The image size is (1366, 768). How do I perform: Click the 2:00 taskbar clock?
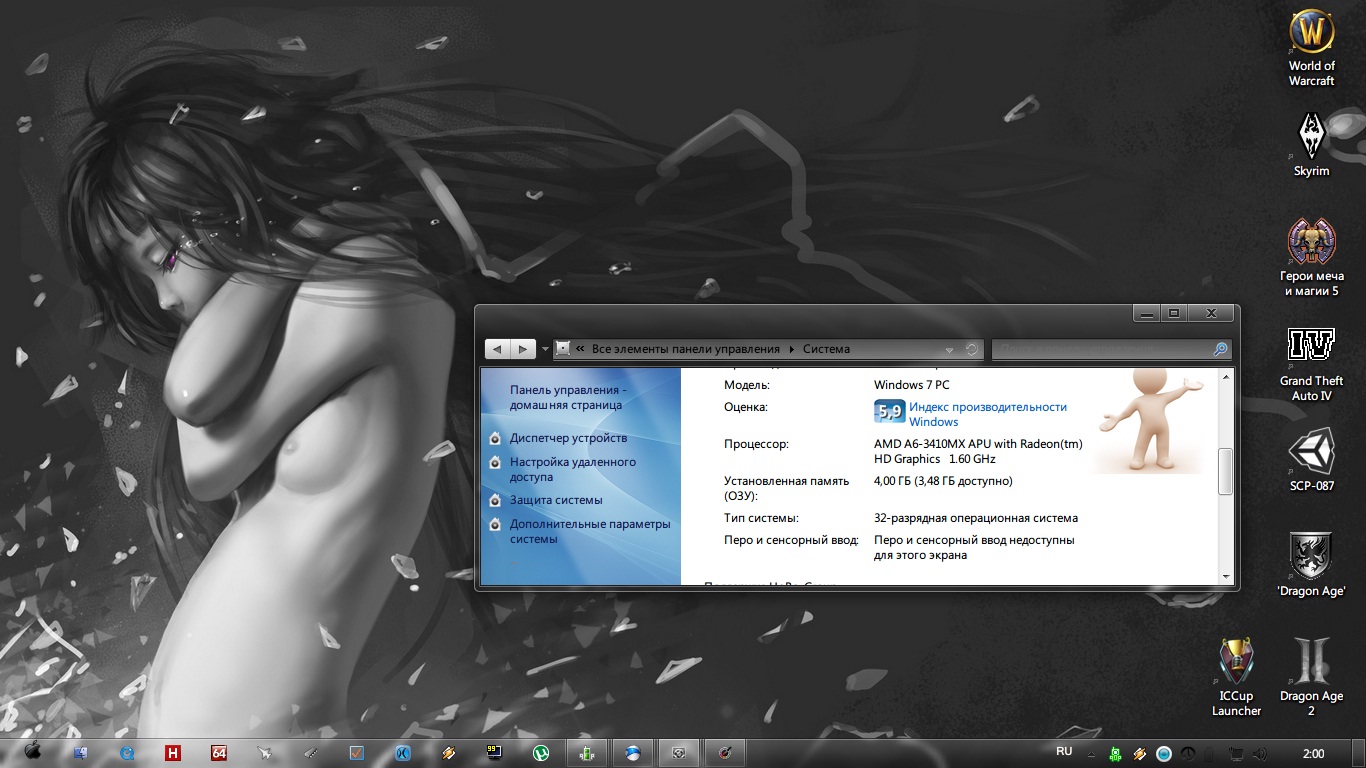[x=1313, y=753]
